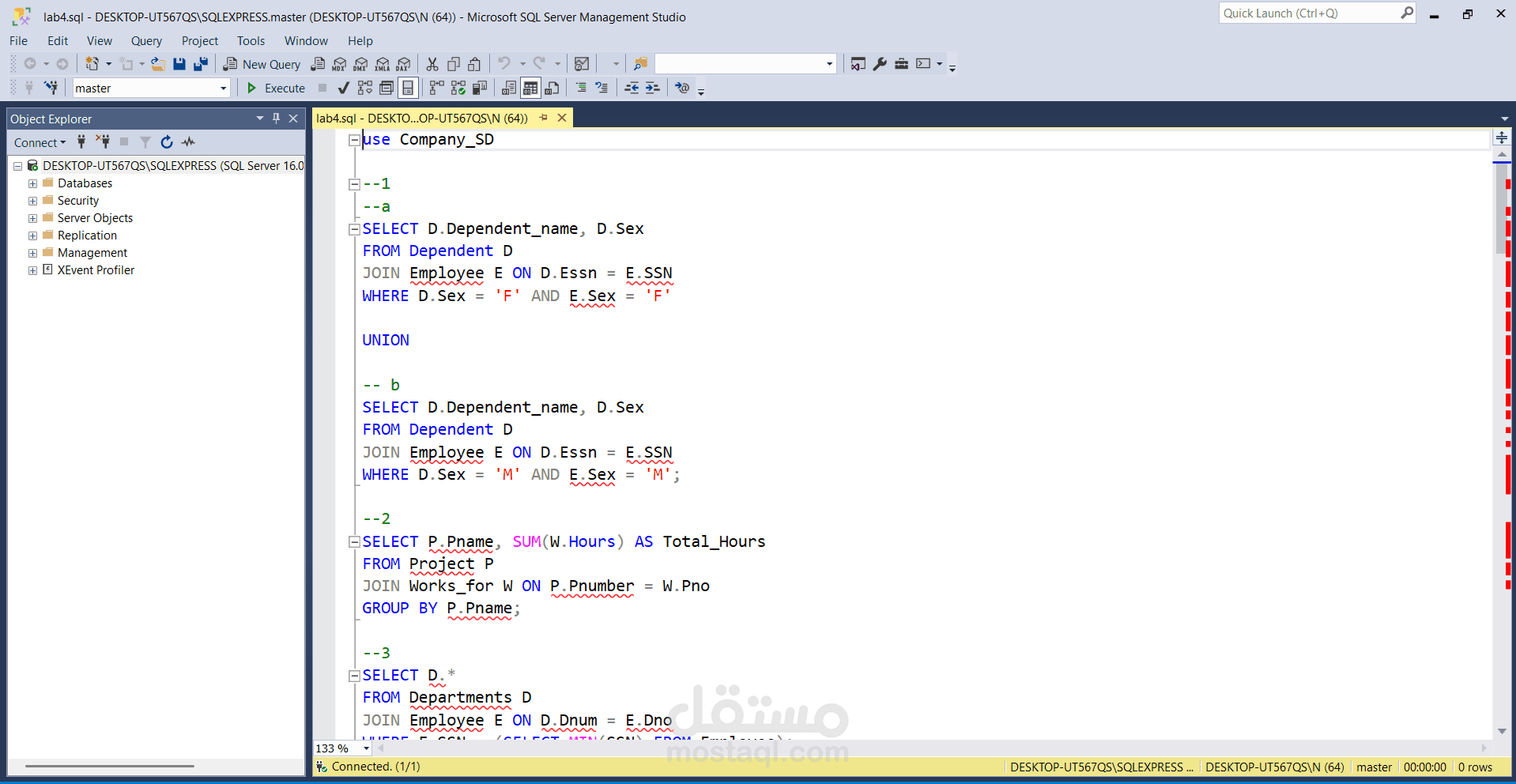The height and width of the screenshot is (784, 1516).
Task: Open the View menu
Action: point(100,41)
